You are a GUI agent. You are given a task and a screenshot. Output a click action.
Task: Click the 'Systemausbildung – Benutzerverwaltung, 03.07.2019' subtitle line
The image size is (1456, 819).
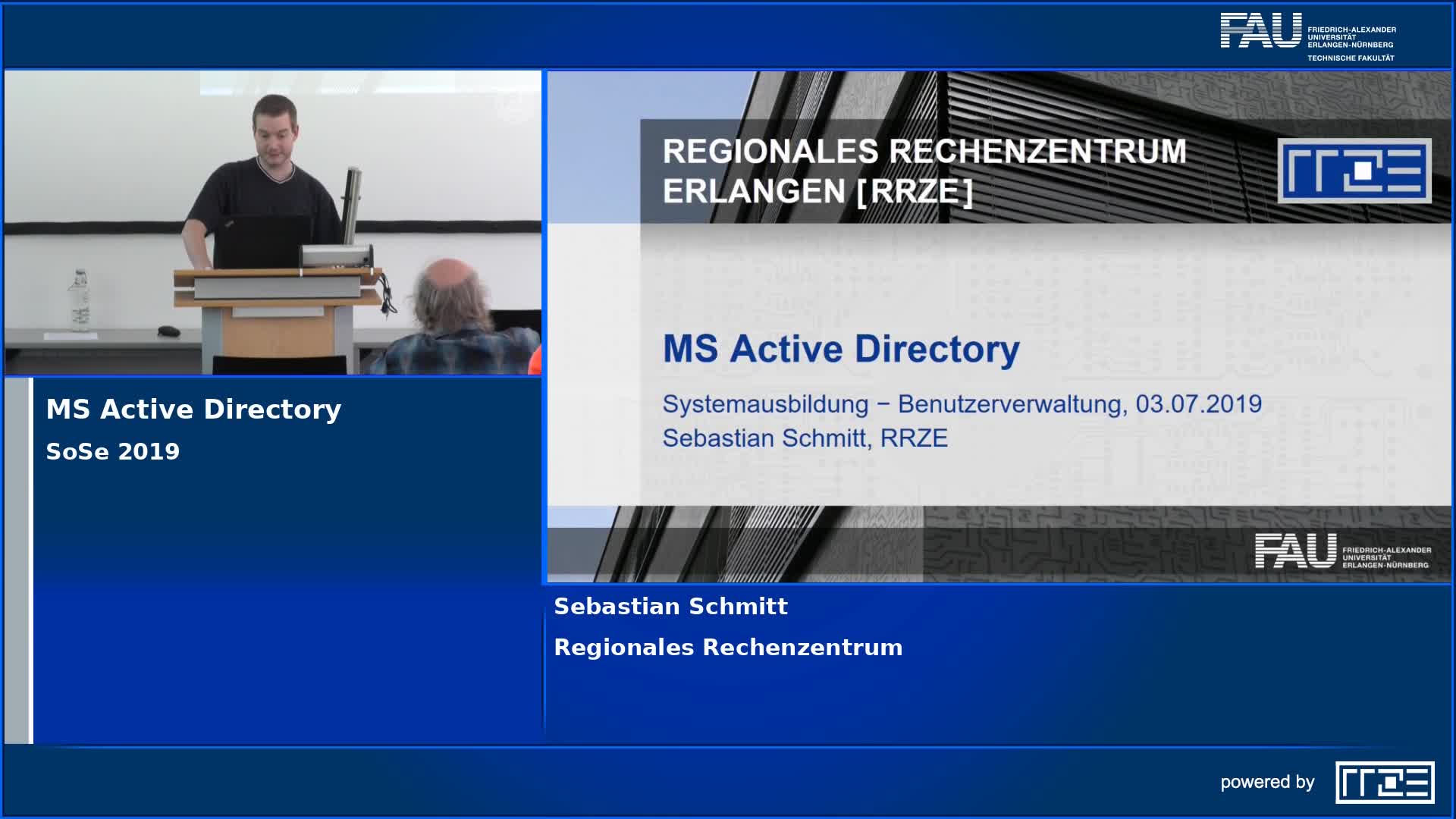tap(962, 404)
